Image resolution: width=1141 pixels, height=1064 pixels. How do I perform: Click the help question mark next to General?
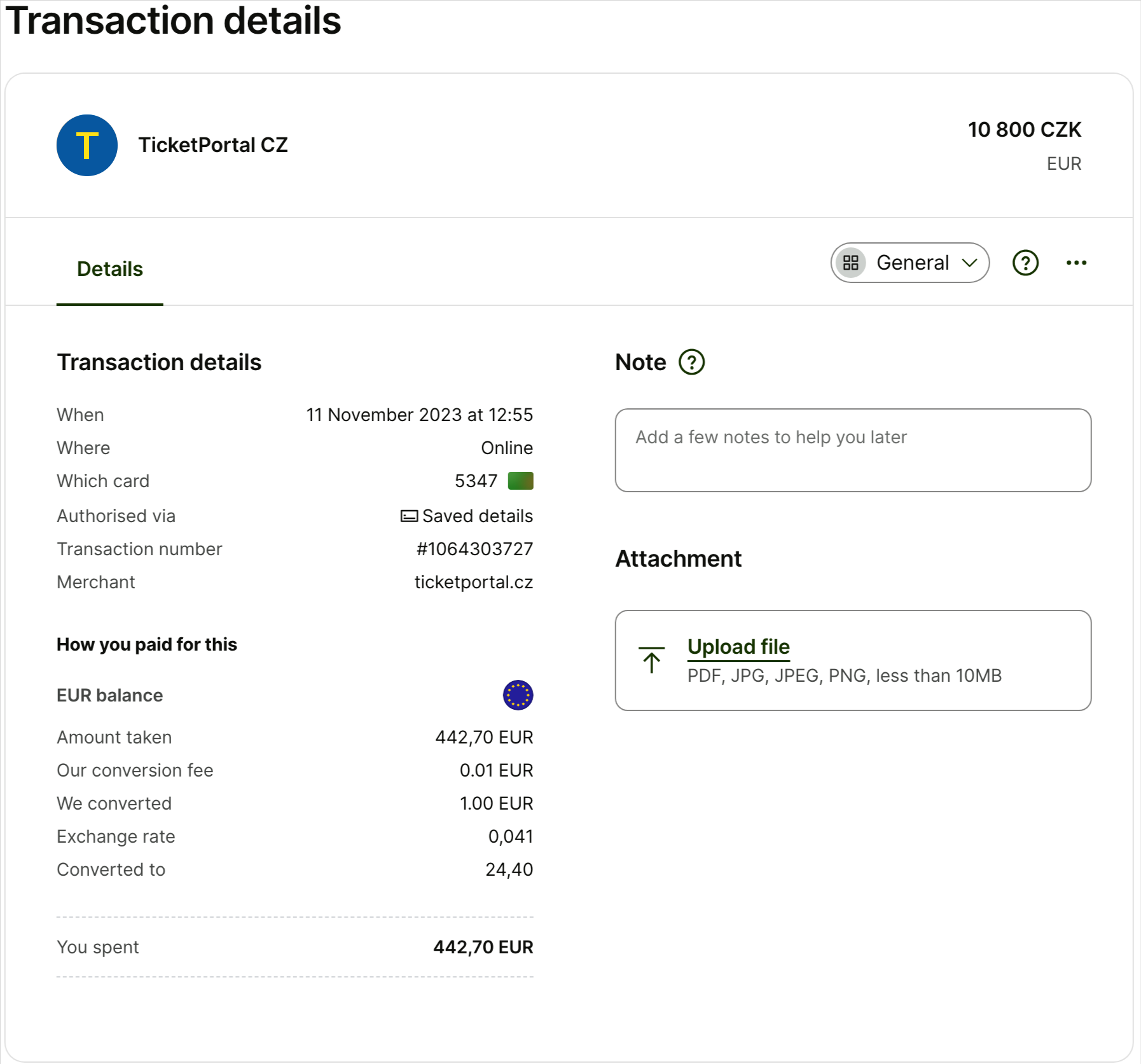[x=1025, y=263]
